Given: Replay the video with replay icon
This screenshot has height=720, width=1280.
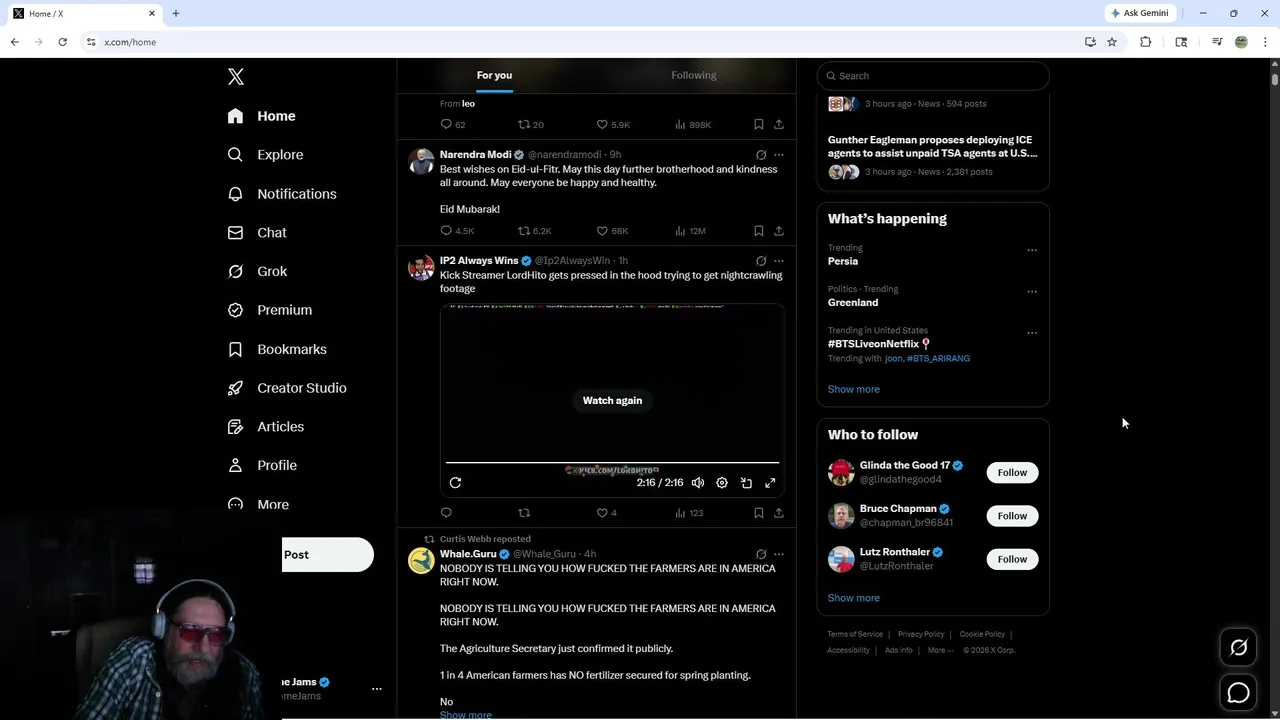Looking at the screenshot, I should click(x=455, y=483).
